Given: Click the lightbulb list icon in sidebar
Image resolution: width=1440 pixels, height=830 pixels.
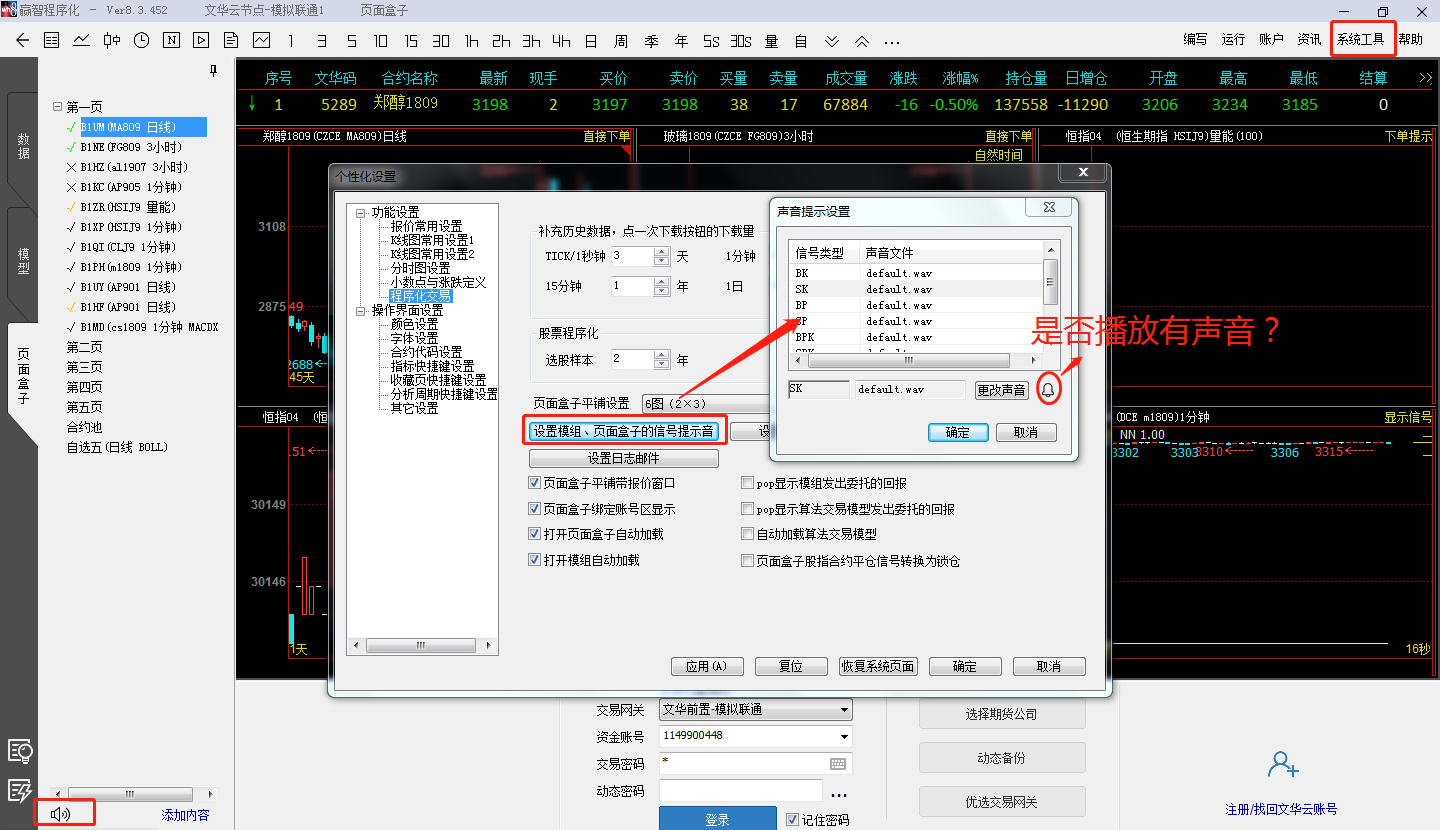Looking at the screenshot, I should [x=20, y=751].
